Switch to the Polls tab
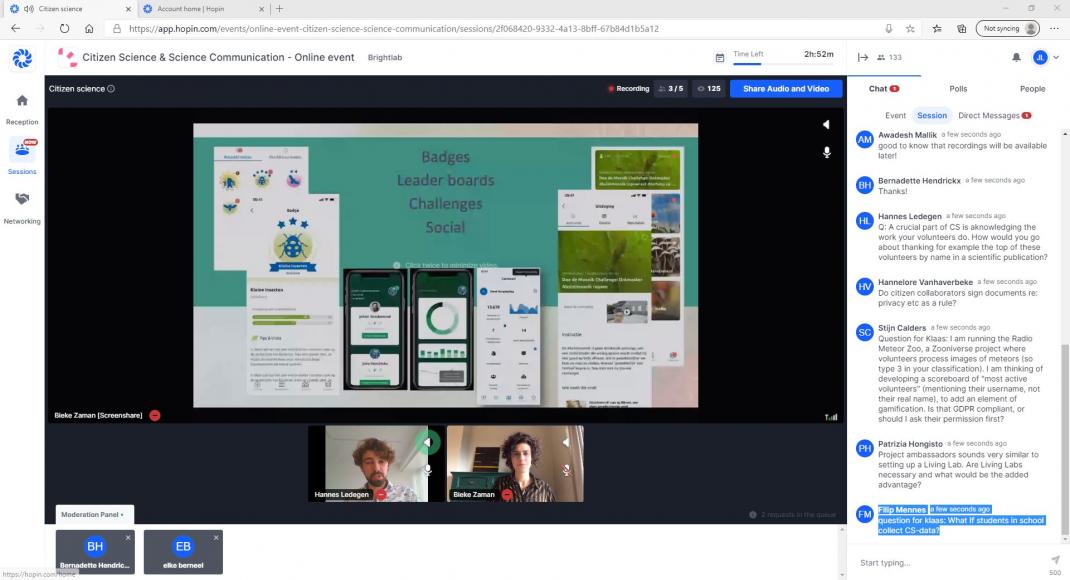This screenshot has width=1070, height=580. coord(958,89)
